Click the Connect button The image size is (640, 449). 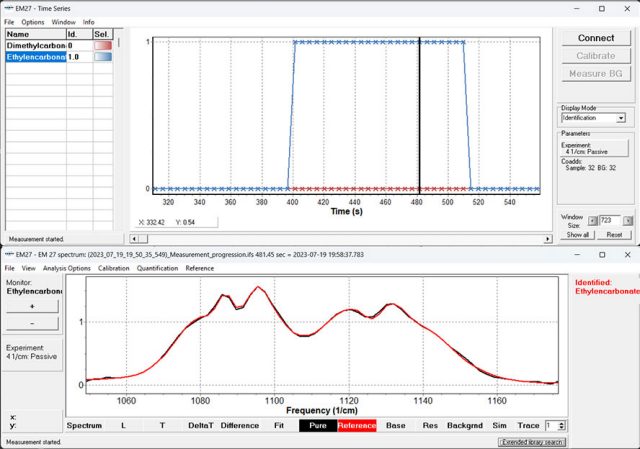[596, 38]
